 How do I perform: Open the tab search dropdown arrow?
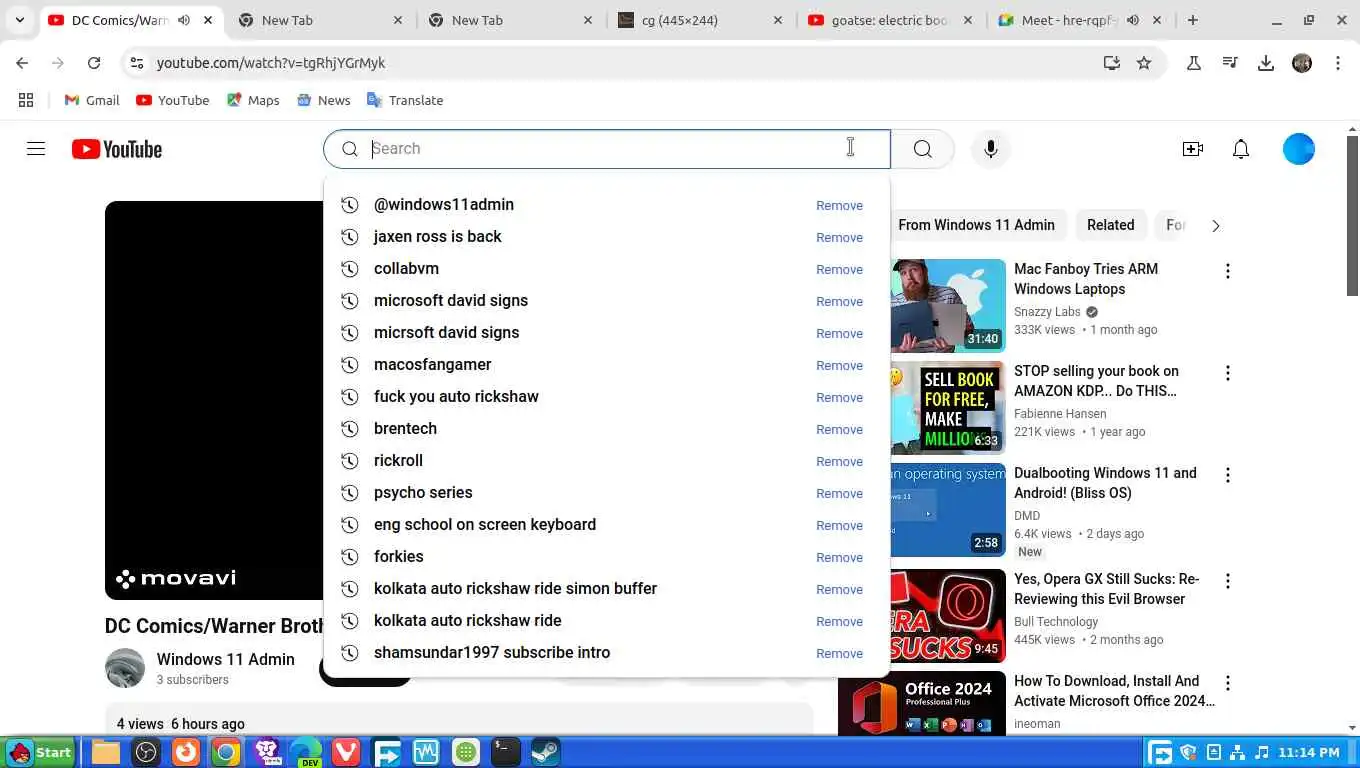pyautogui.click(x=19, y=20)
